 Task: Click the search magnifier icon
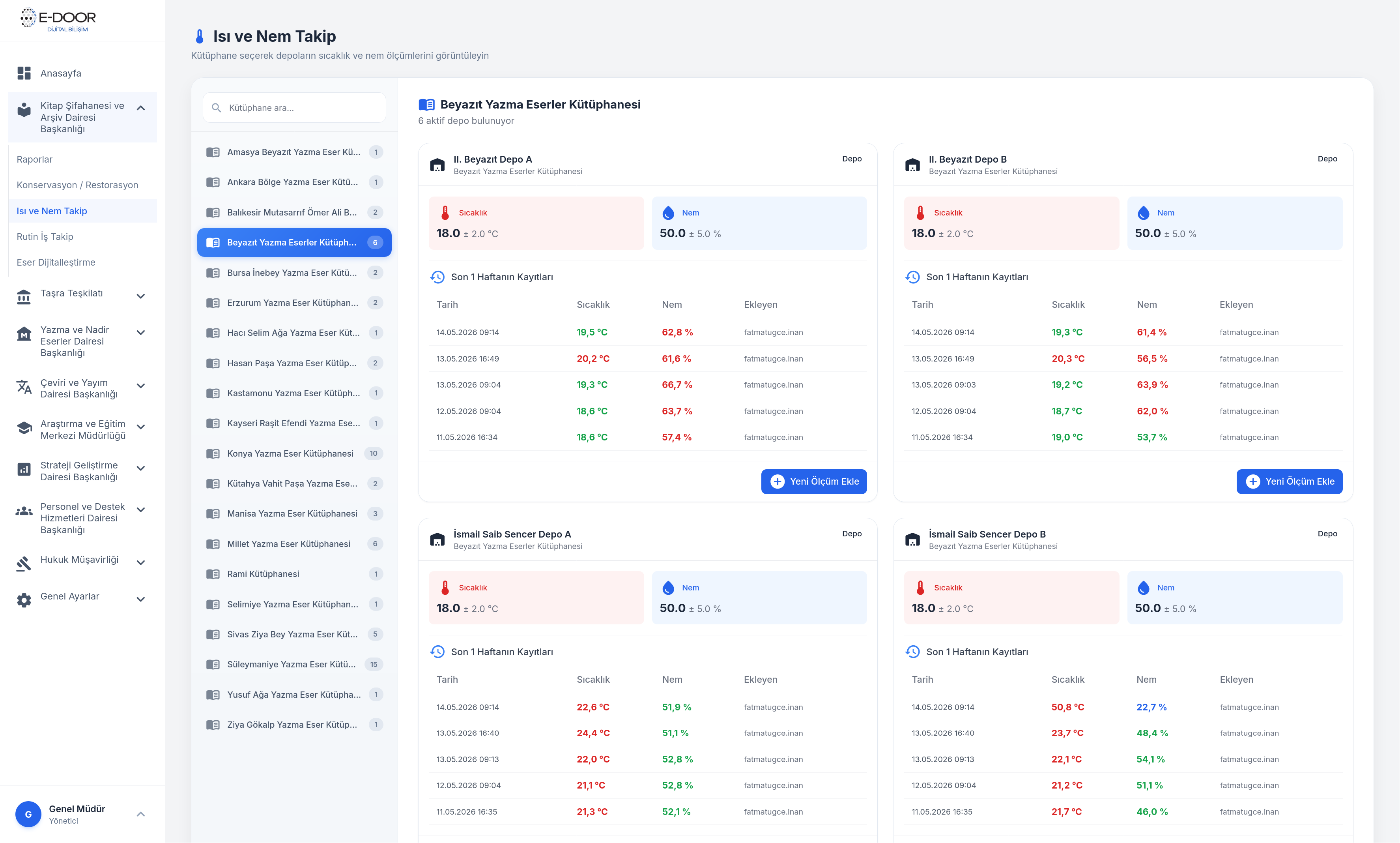pyautogui.click(x=216, y=107)
